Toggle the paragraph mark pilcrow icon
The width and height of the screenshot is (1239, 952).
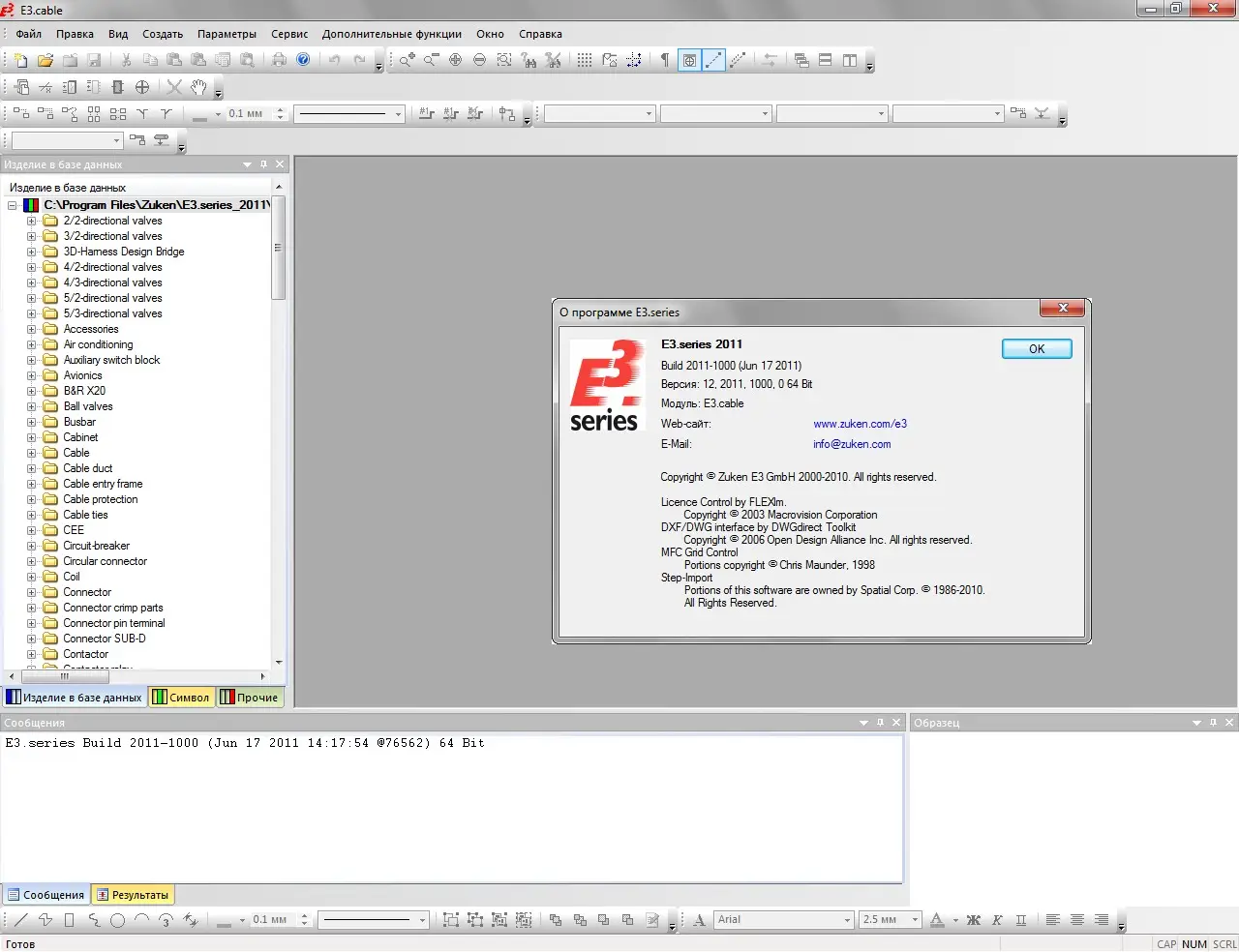664,60
